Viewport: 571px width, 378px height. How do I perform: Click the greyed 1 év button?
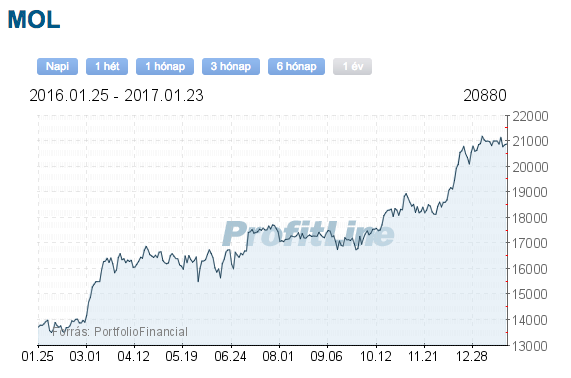coord(352,66)
